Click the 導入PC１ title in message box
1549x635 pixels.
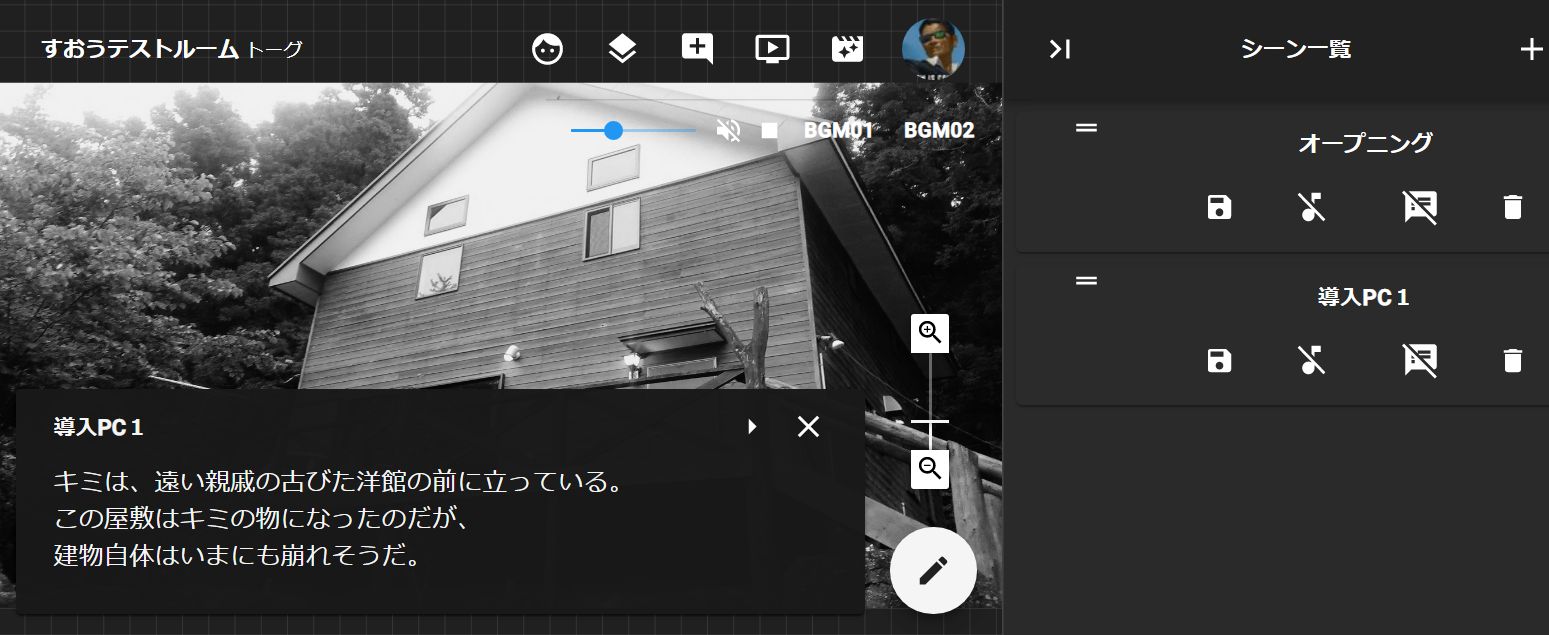click(99, 428)
